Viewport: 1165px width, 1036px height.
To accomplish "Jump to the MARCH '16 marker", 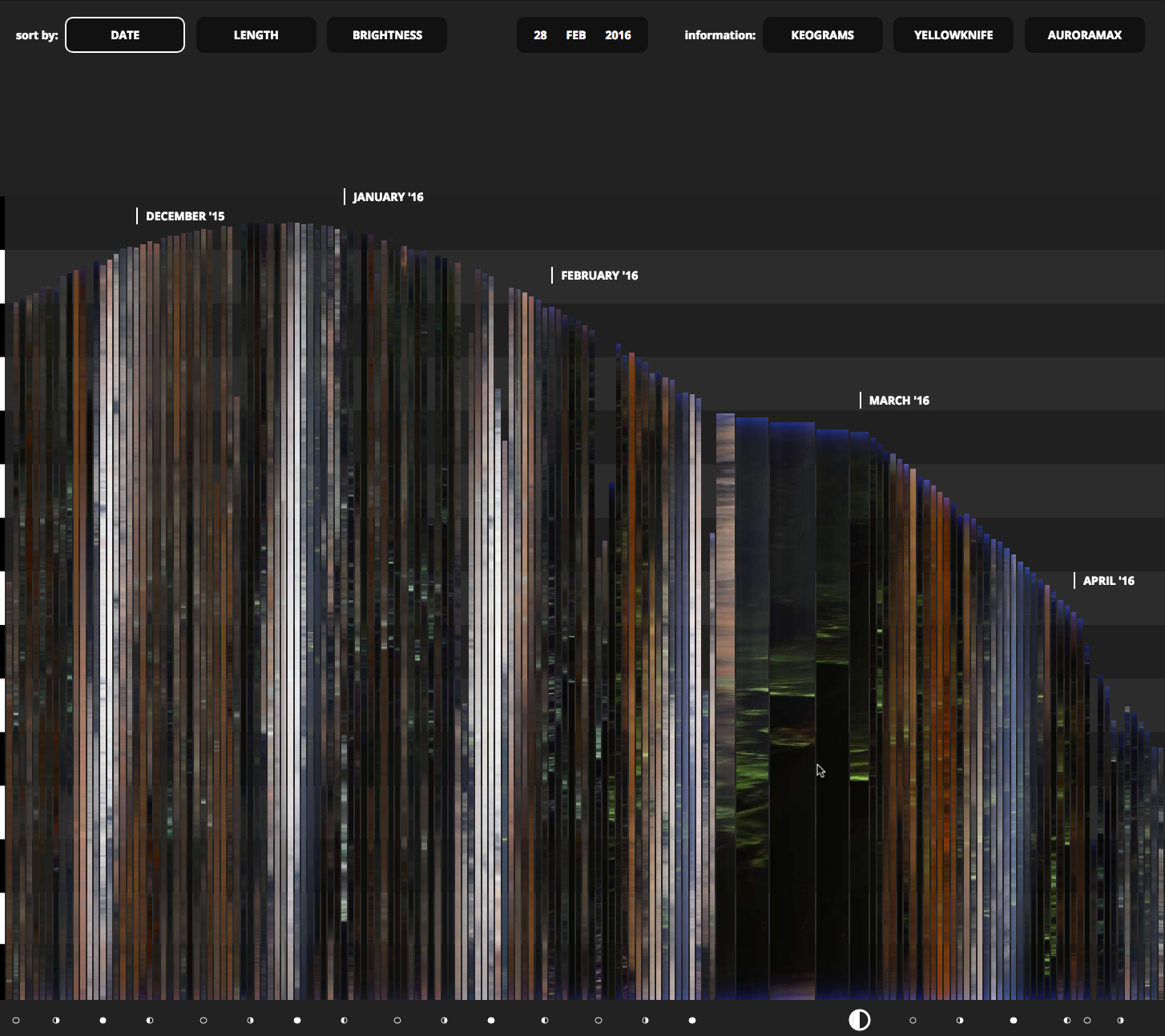I will [x=899, y=401].
